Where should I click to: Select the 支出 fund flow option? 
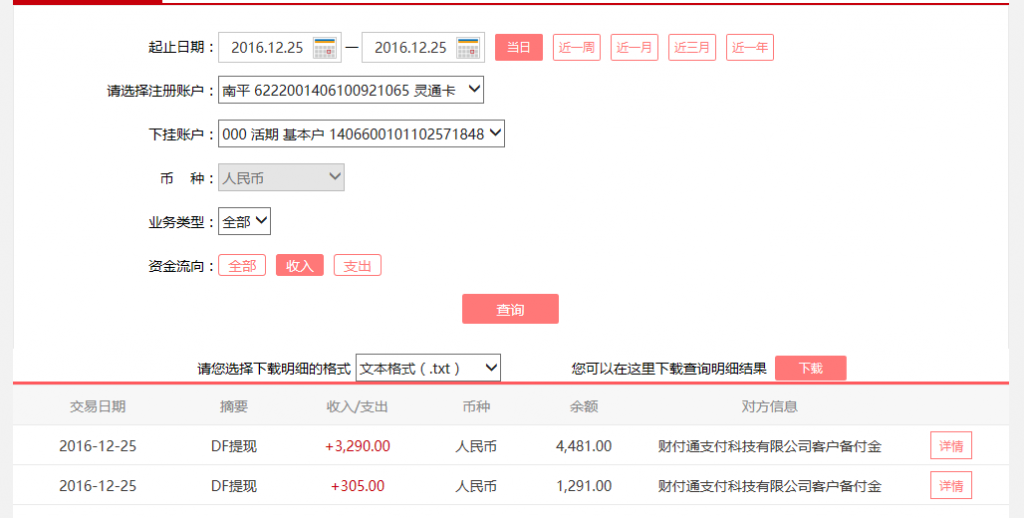tap(357, 266)
